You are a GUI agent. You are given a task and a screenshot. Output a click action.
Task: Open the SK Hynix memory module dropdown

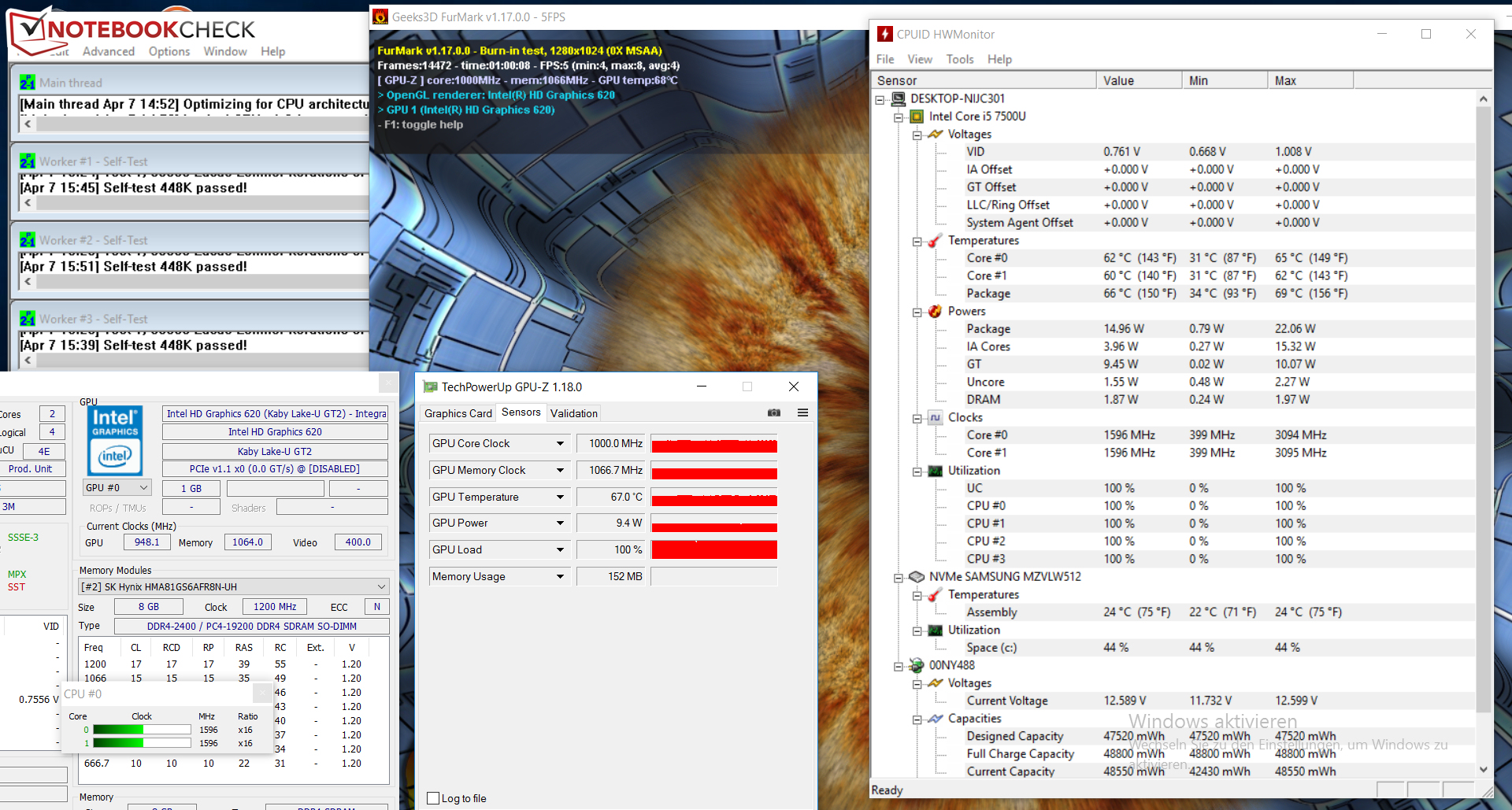pyautogui.click(x=234, y=586)
